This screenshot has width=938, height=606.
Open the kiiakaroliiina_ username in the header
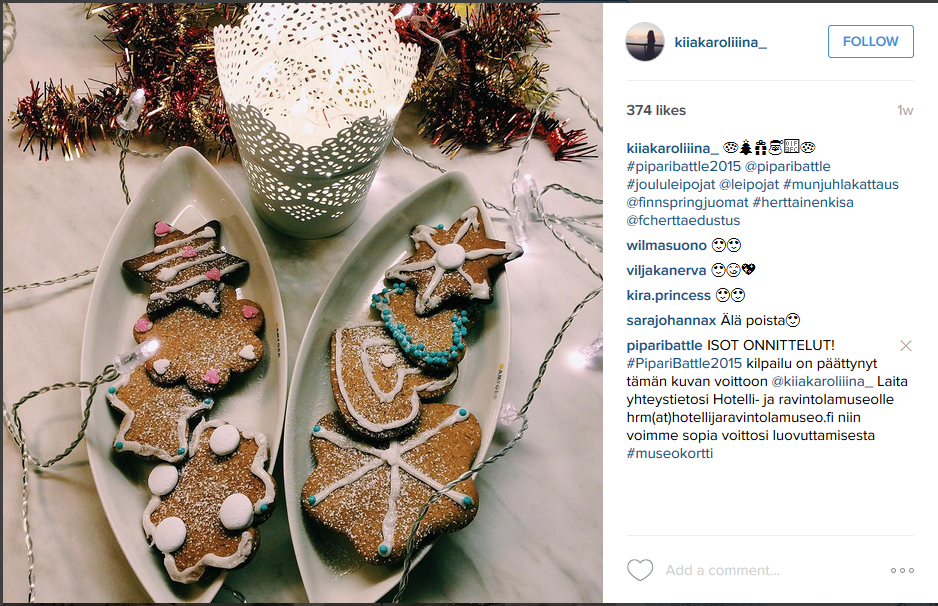coord(720,42)
